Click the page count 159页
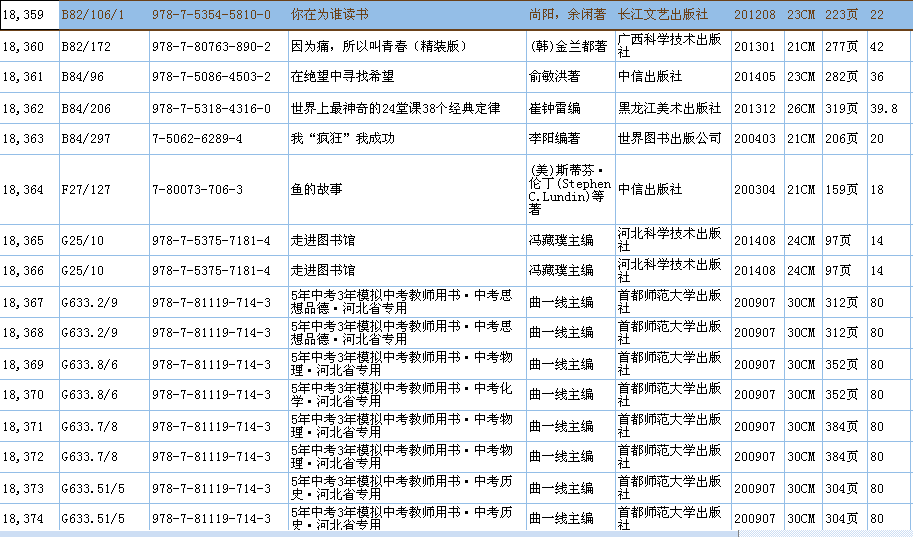This screenshot has height=537, width=913. tap(844, 189)
